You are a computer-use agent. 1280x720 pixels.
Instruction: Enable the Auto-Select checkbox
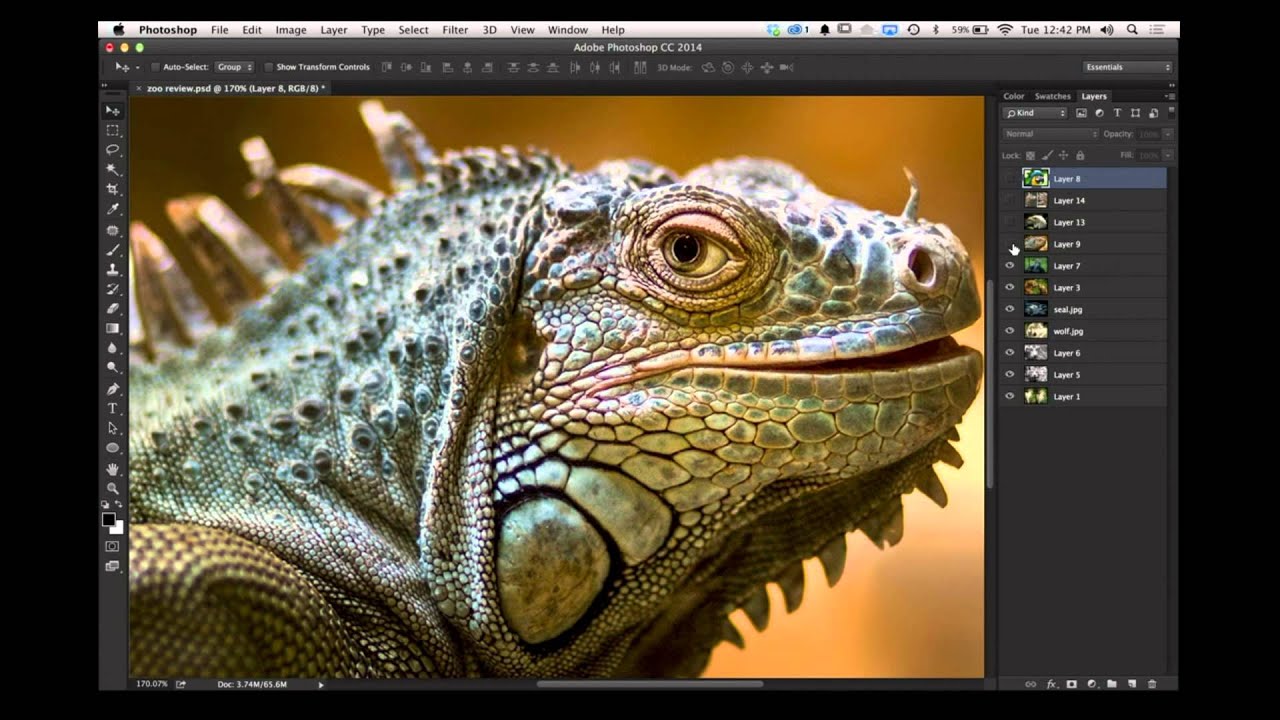(155, 67)
